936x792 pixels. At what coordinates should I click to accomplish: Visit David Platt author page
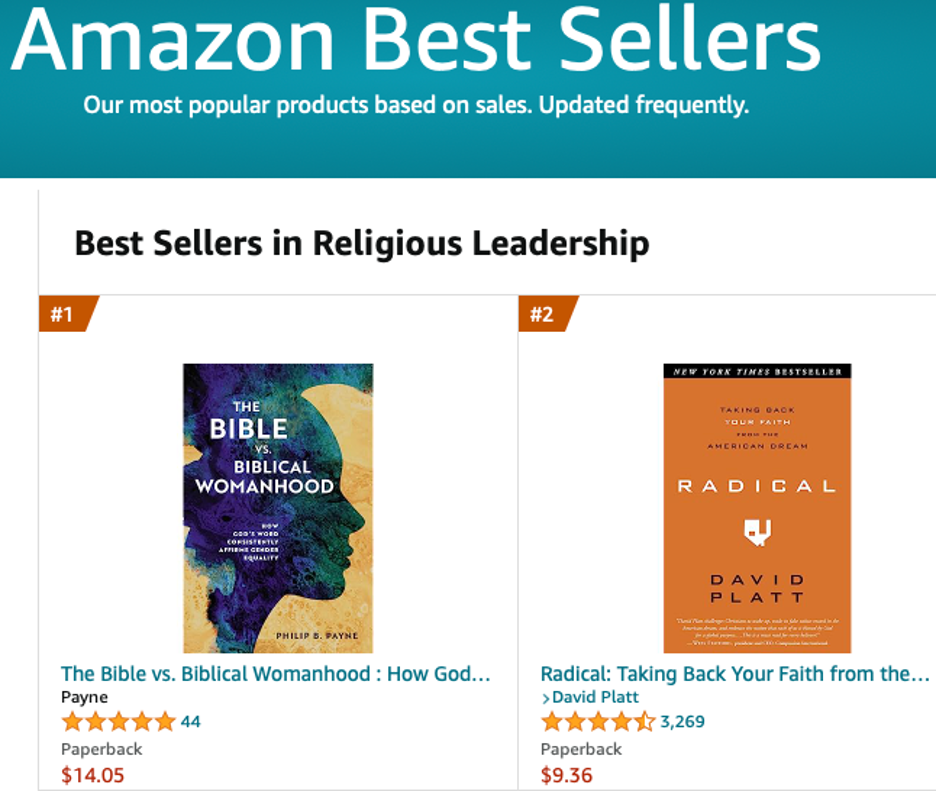[x=595, y=697]
